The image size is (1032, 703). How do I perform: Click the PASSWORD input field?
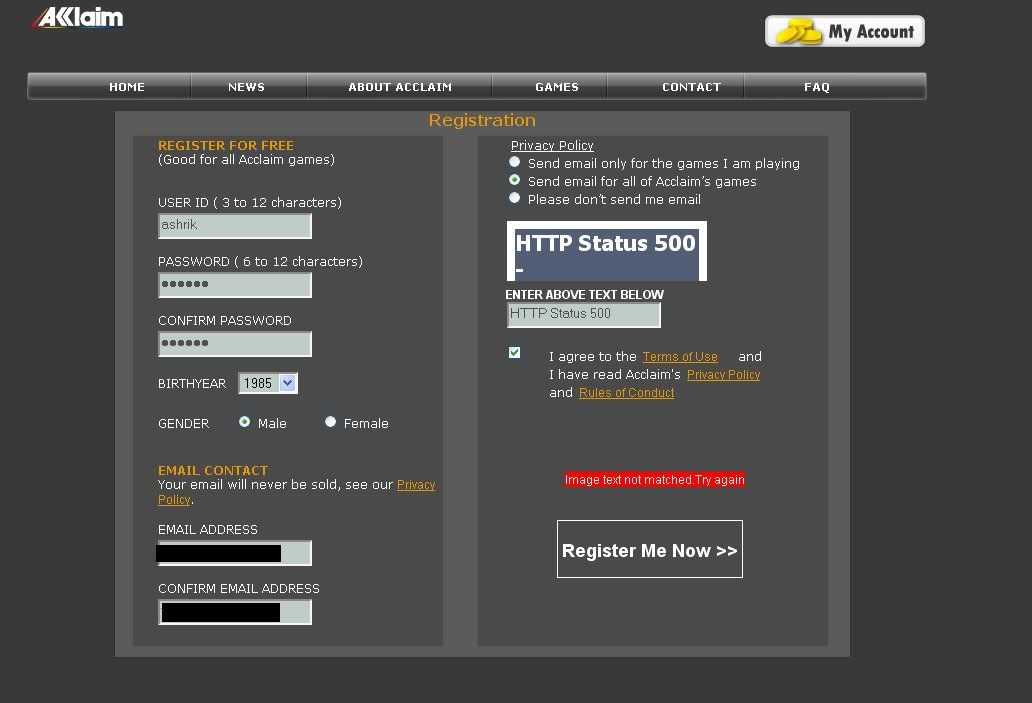pos(235,285)
